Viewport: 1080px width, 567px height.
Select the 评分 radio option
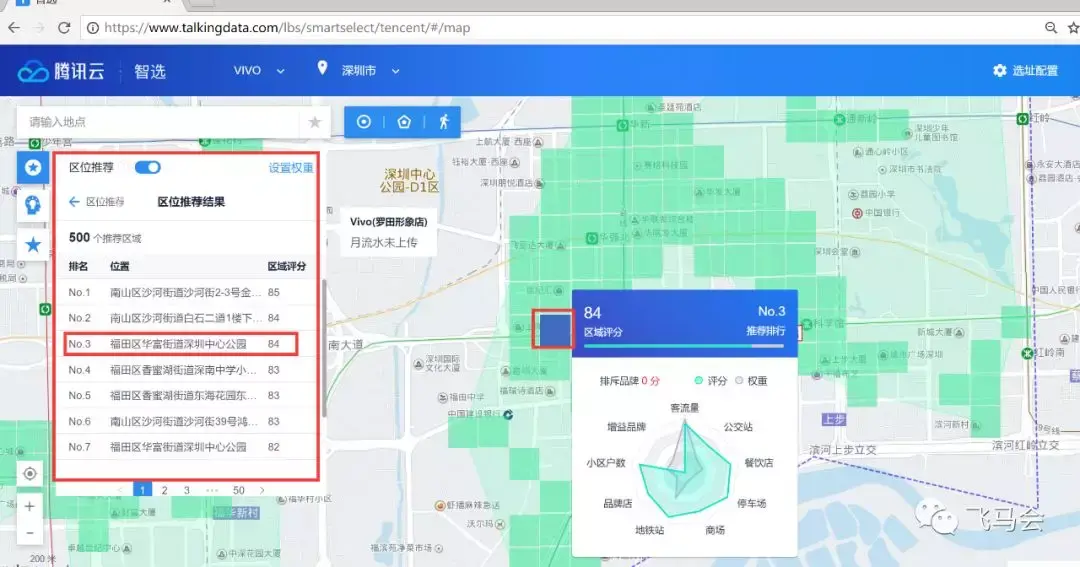[711, 380]
